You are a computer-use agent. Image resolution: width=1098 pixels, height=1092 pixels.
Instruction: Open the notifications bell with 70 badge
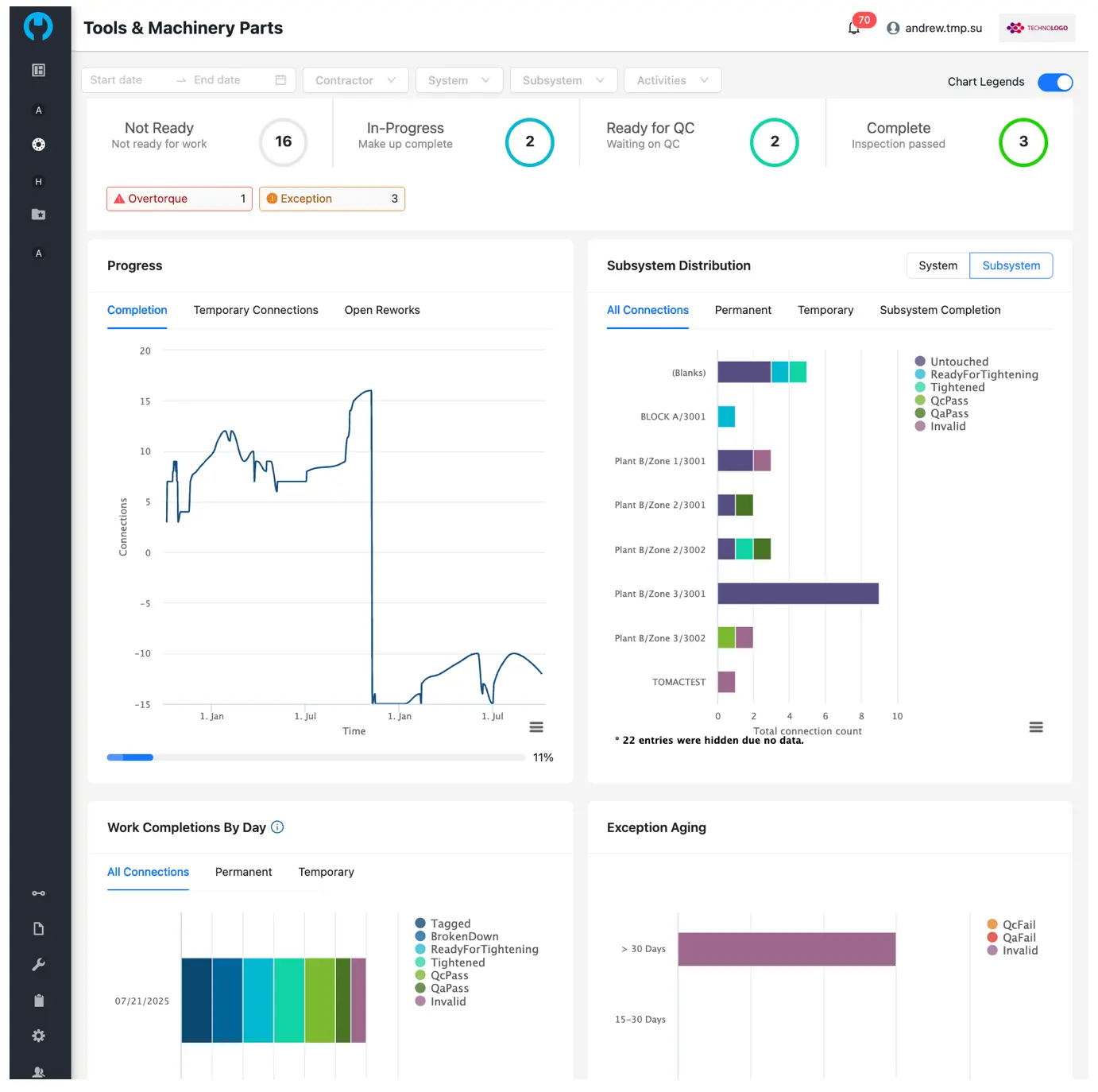point(854,29)
